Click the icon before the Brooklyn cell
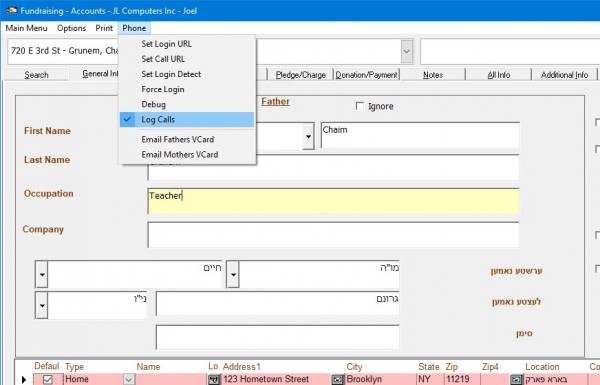Viewport: 600px width, 385px height. coord(337,379)
